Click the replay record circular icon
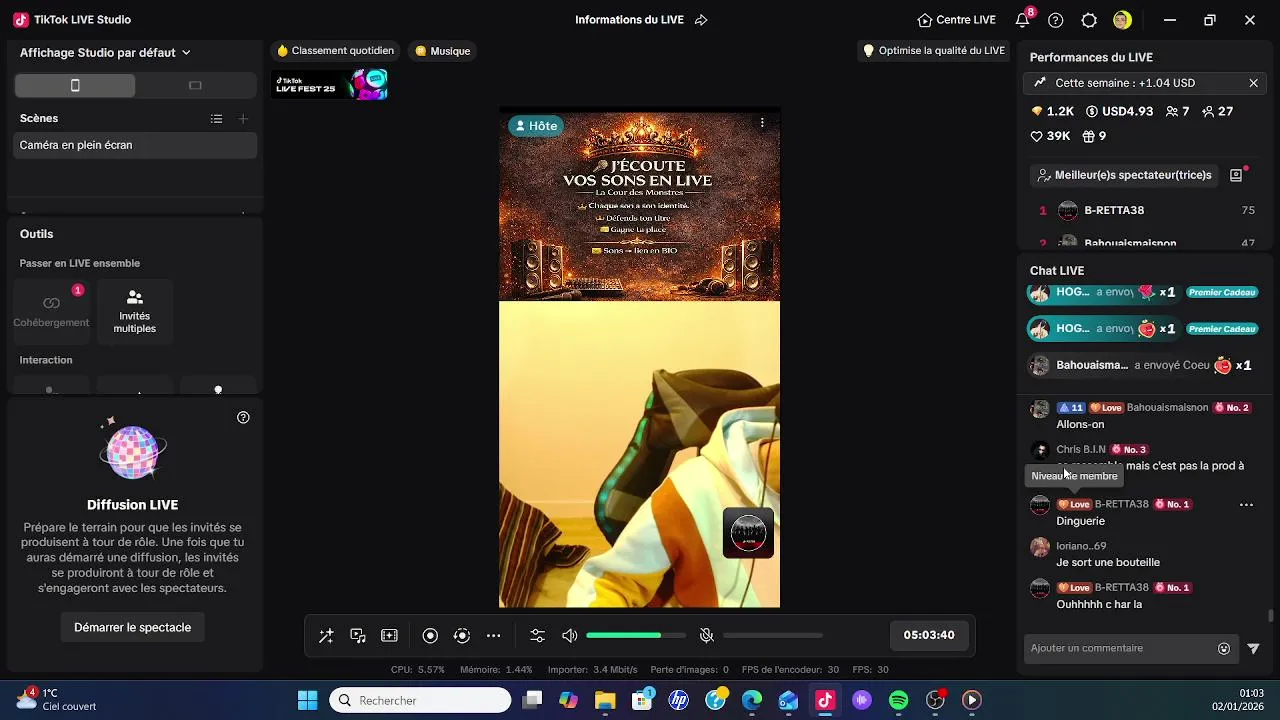 coord(461,636)
